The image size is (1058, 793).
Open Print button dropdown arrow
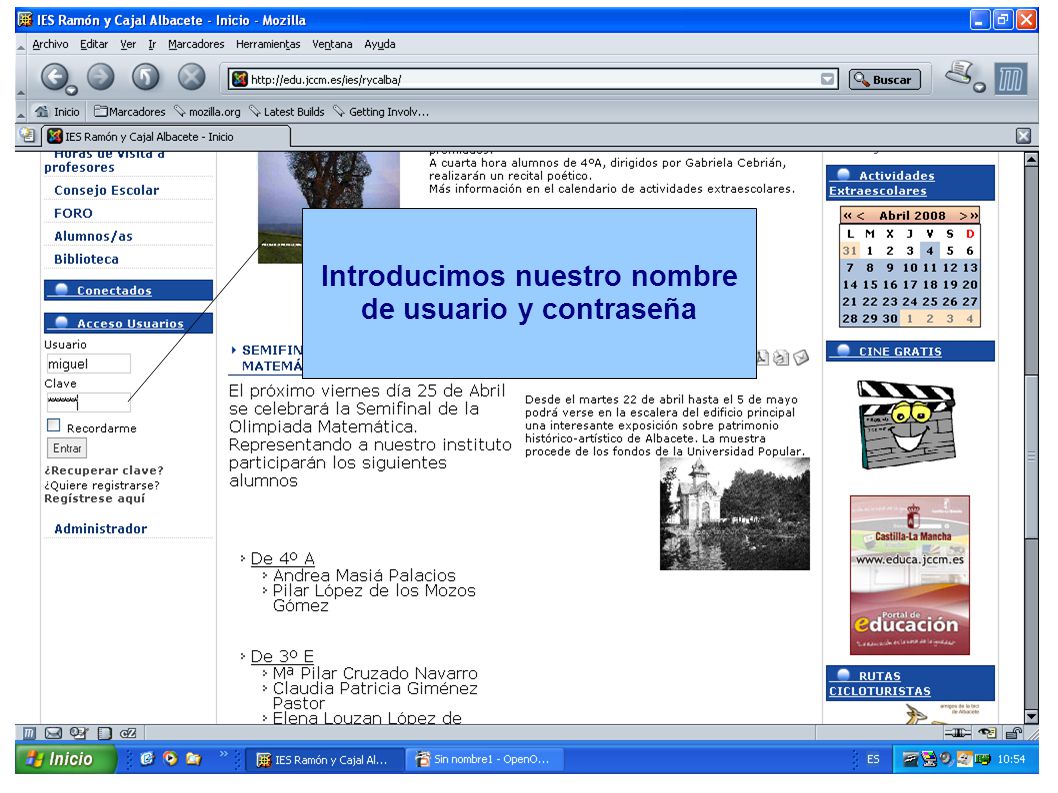(980, 87)
